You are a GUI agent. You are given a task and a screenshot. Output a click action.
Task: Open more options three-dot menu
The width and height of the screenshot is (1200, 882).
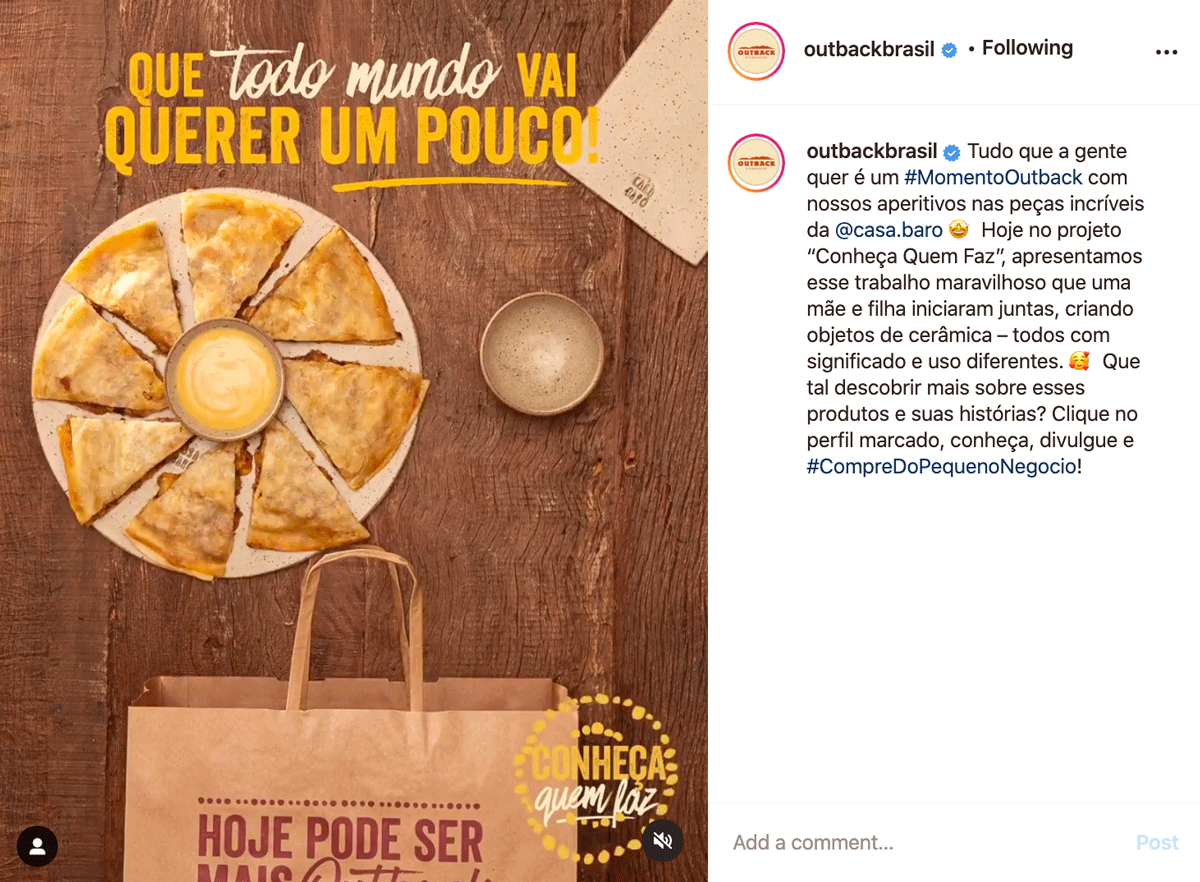pyautogui.click(x=1166, y=52)
